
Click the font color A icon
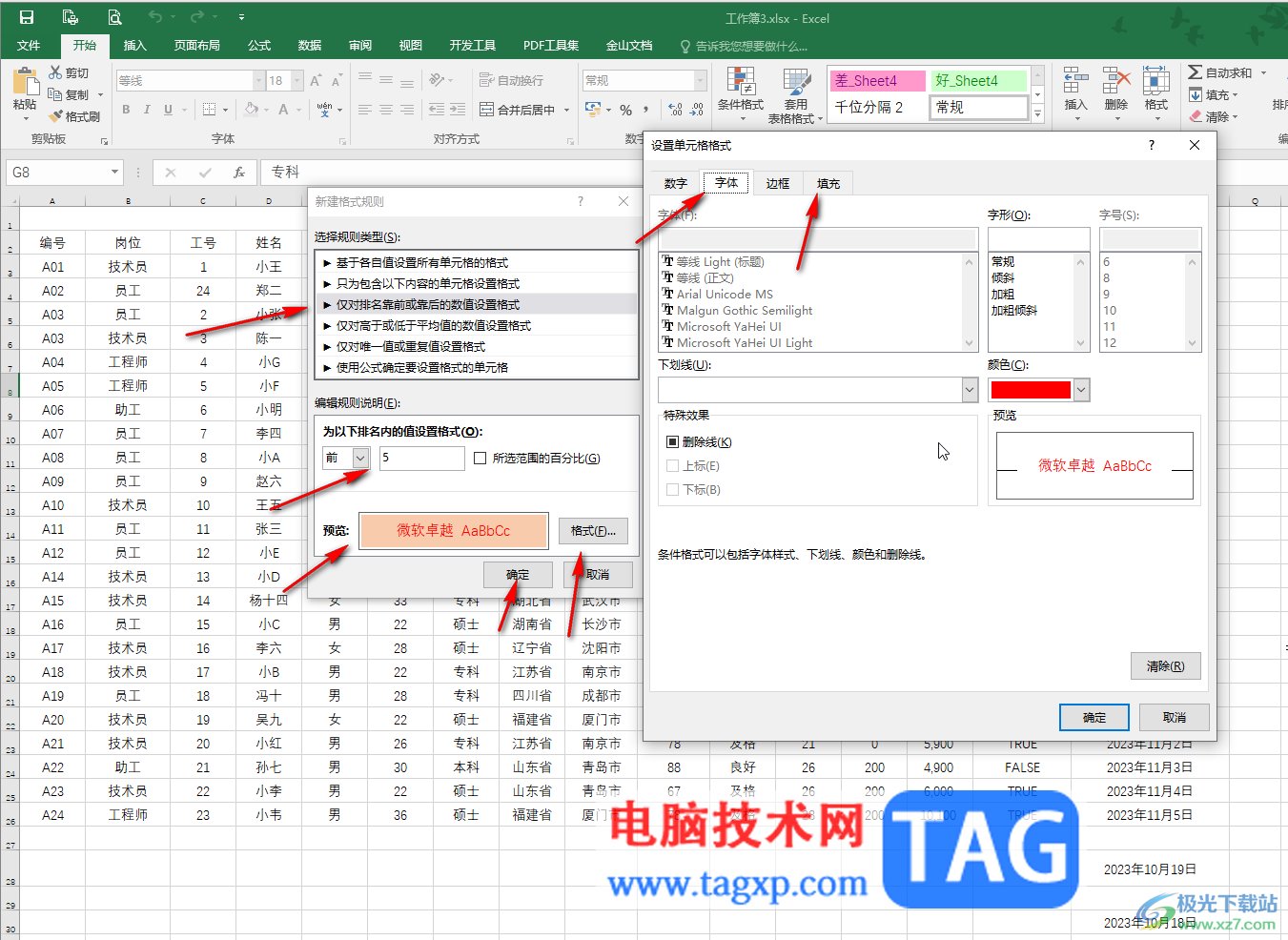(x=283, y=110)
